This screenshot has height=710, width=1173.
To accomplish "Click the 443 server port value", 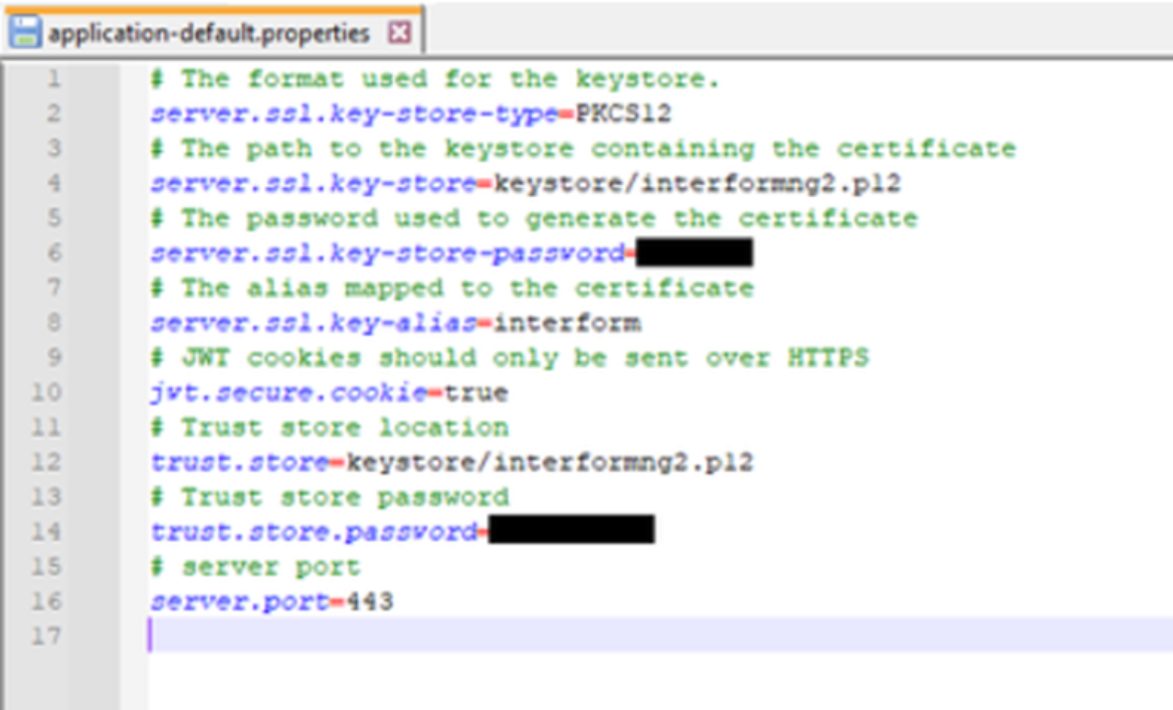I will click(x=370, y=602).
